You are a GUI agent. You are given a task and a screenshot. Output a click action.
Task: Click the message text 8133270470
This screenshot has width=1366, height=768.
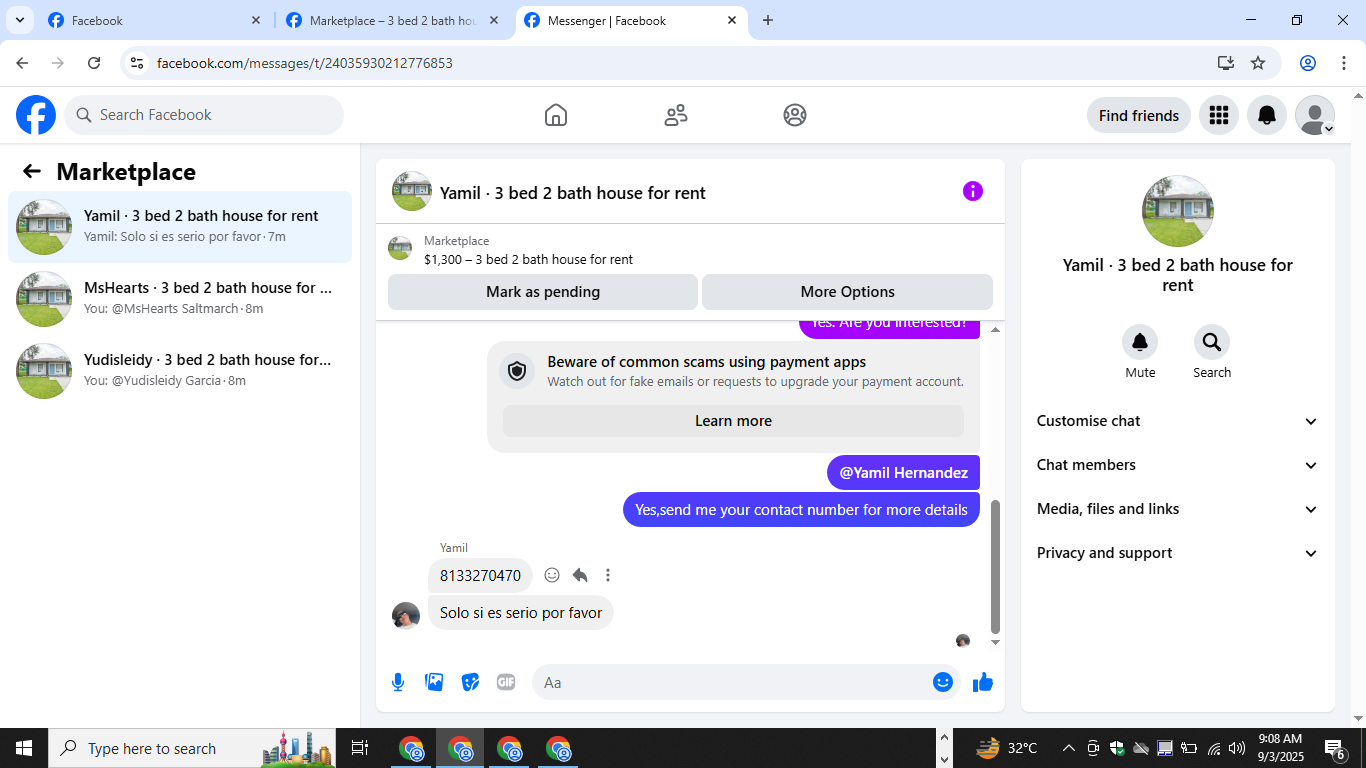click(480, 575)
